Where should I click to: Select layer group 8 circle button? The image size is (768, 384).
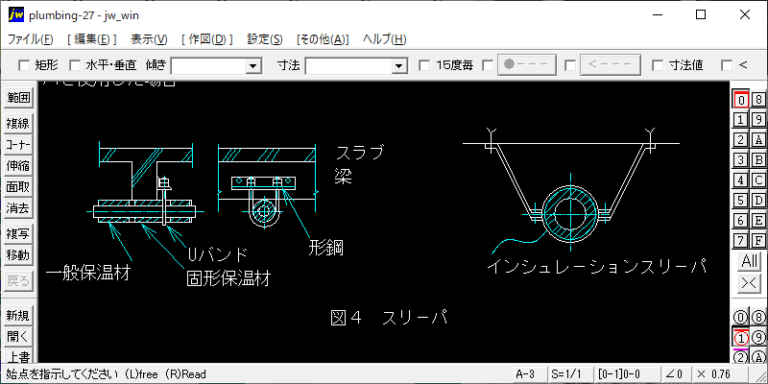click(759, 317)
